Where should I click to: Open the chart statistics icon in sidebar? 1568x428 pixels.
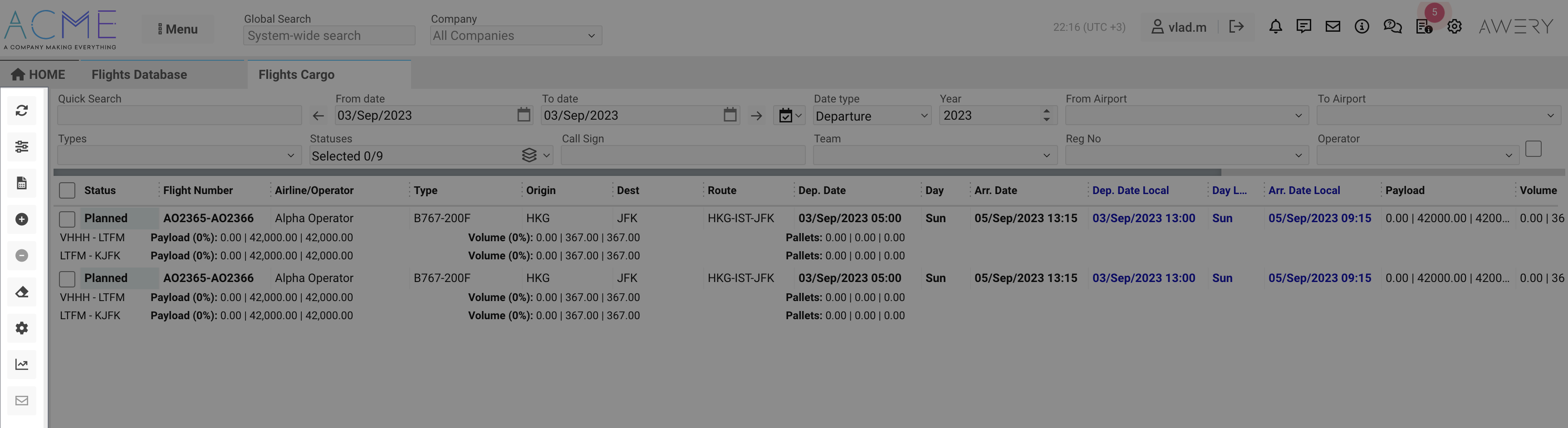coord(22,365)
